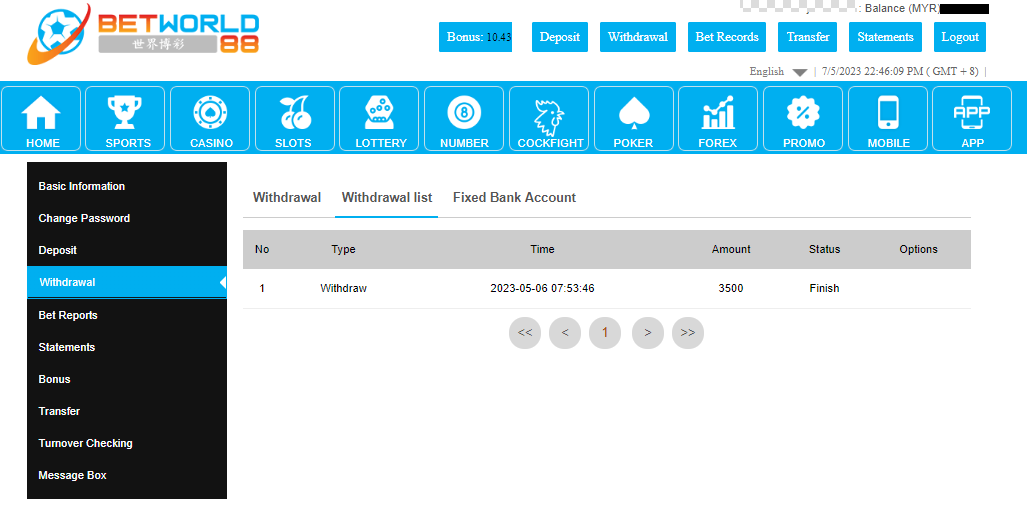The width and height of the screenshot is (1027, 523).
Task: Go to the last page button
Action: tap(688, 333)
